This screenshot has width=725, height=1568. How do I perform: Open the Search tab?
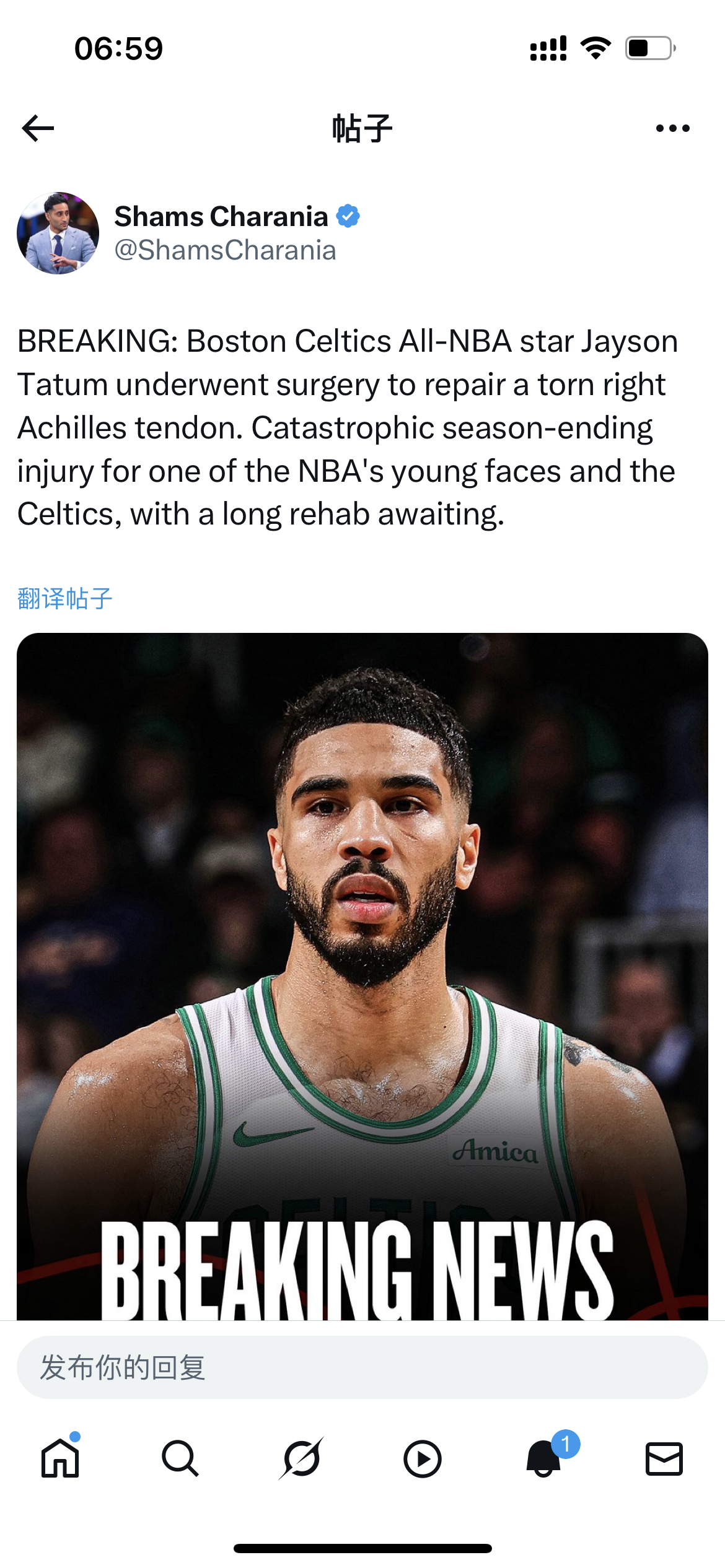point(180,1458)
